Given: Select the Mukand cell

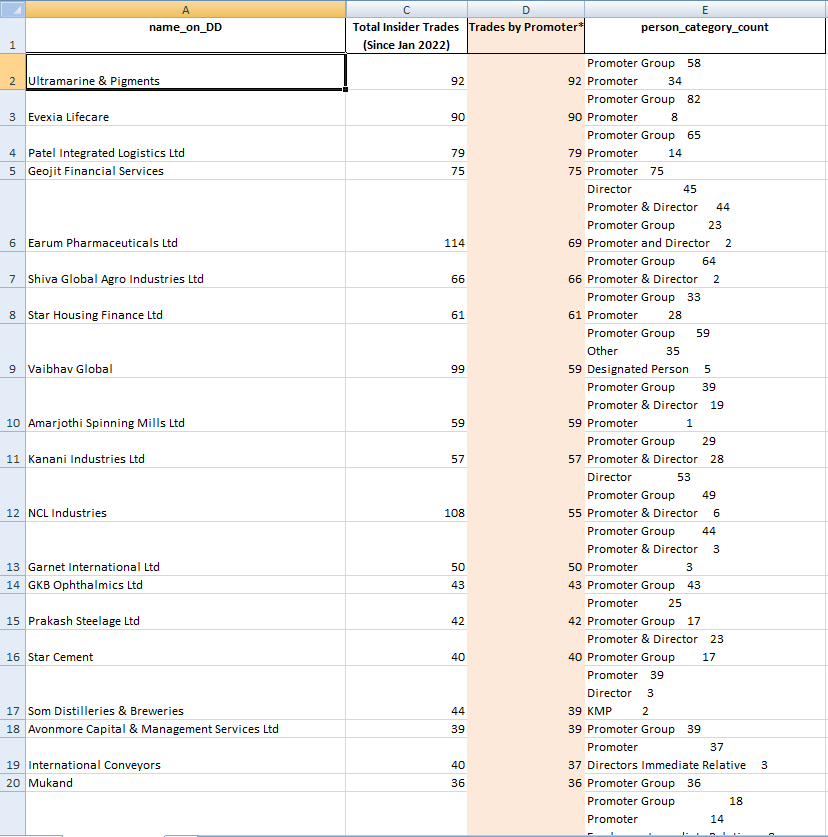Looking at the screenshot, I should point(185,783).
